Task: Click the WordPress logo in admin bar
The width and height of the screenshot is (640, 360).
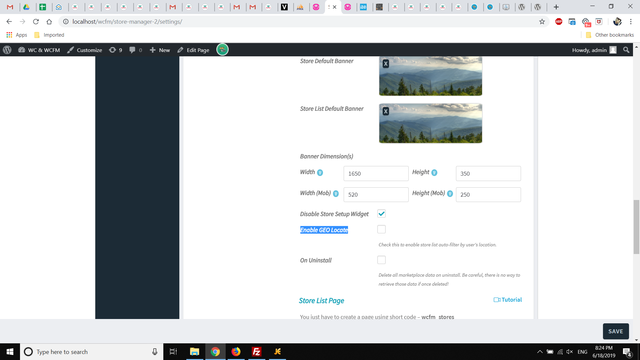Action: click(7, 50)
